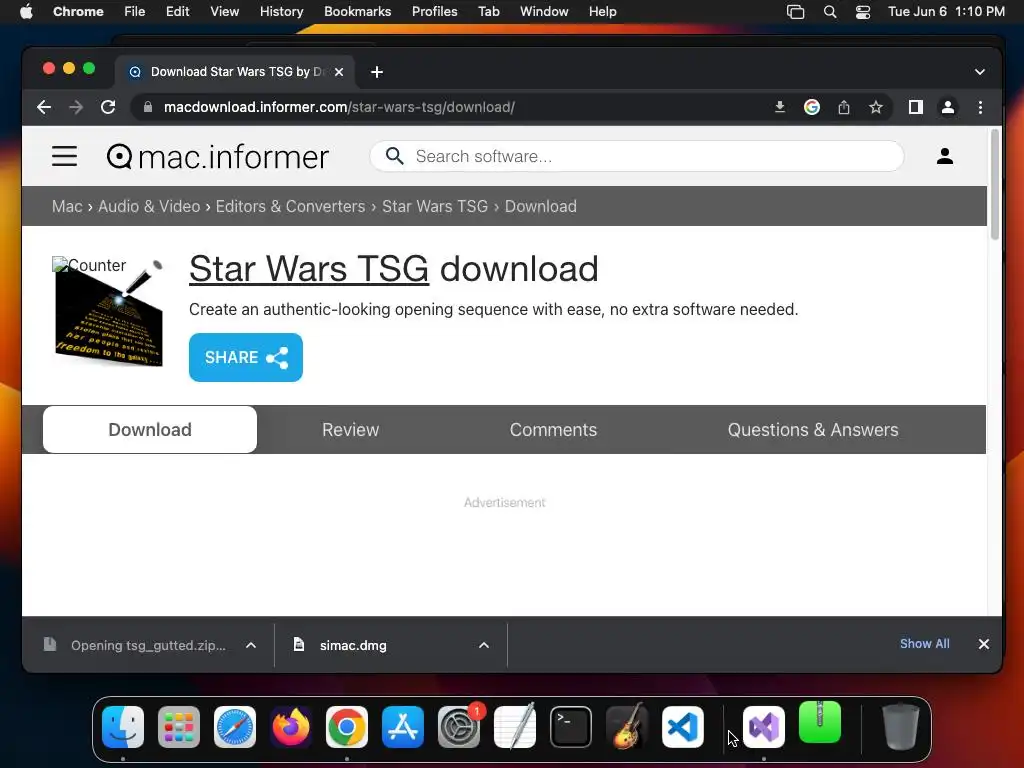Open Control Center in menu bar
1024x768 pixels.
[x=863, y=12]
